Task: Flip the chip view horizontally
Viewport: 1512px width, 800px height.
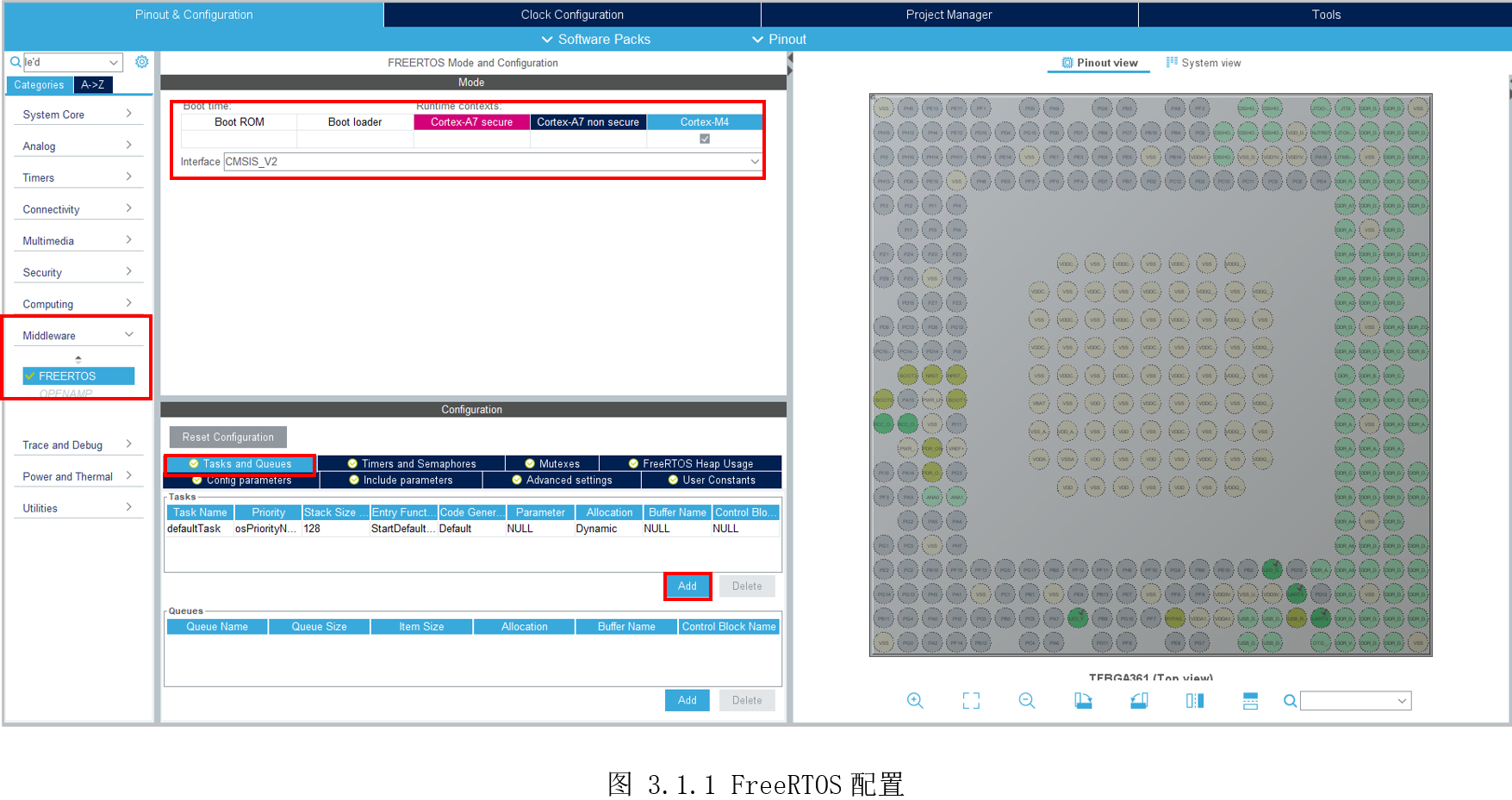Action: pos(1195,701)
